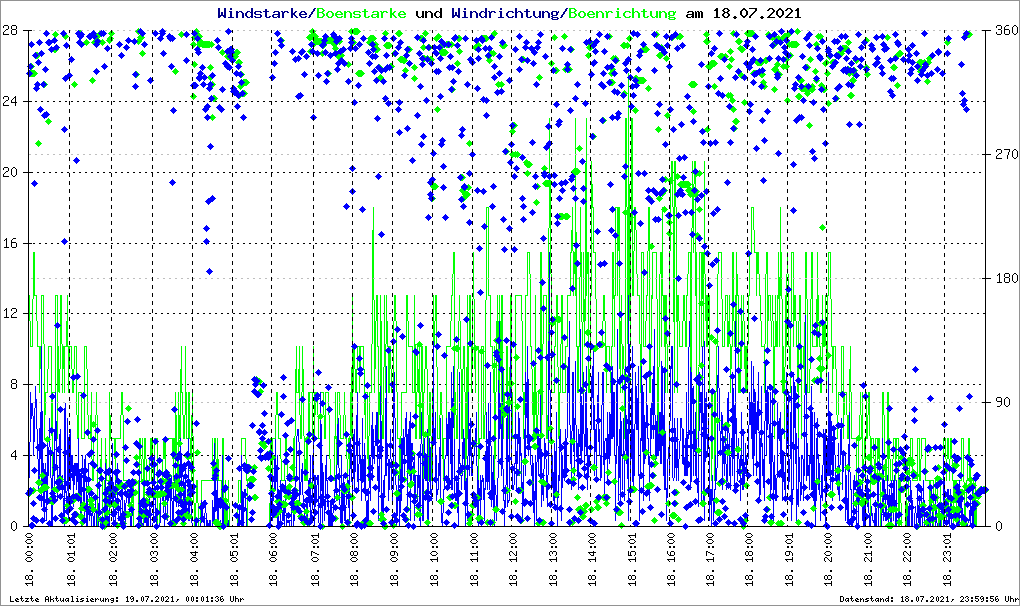The height and width of the screenshot is (606, 1020).
Task: Select the "18. 23:01" time axis label
Action: 949,559
